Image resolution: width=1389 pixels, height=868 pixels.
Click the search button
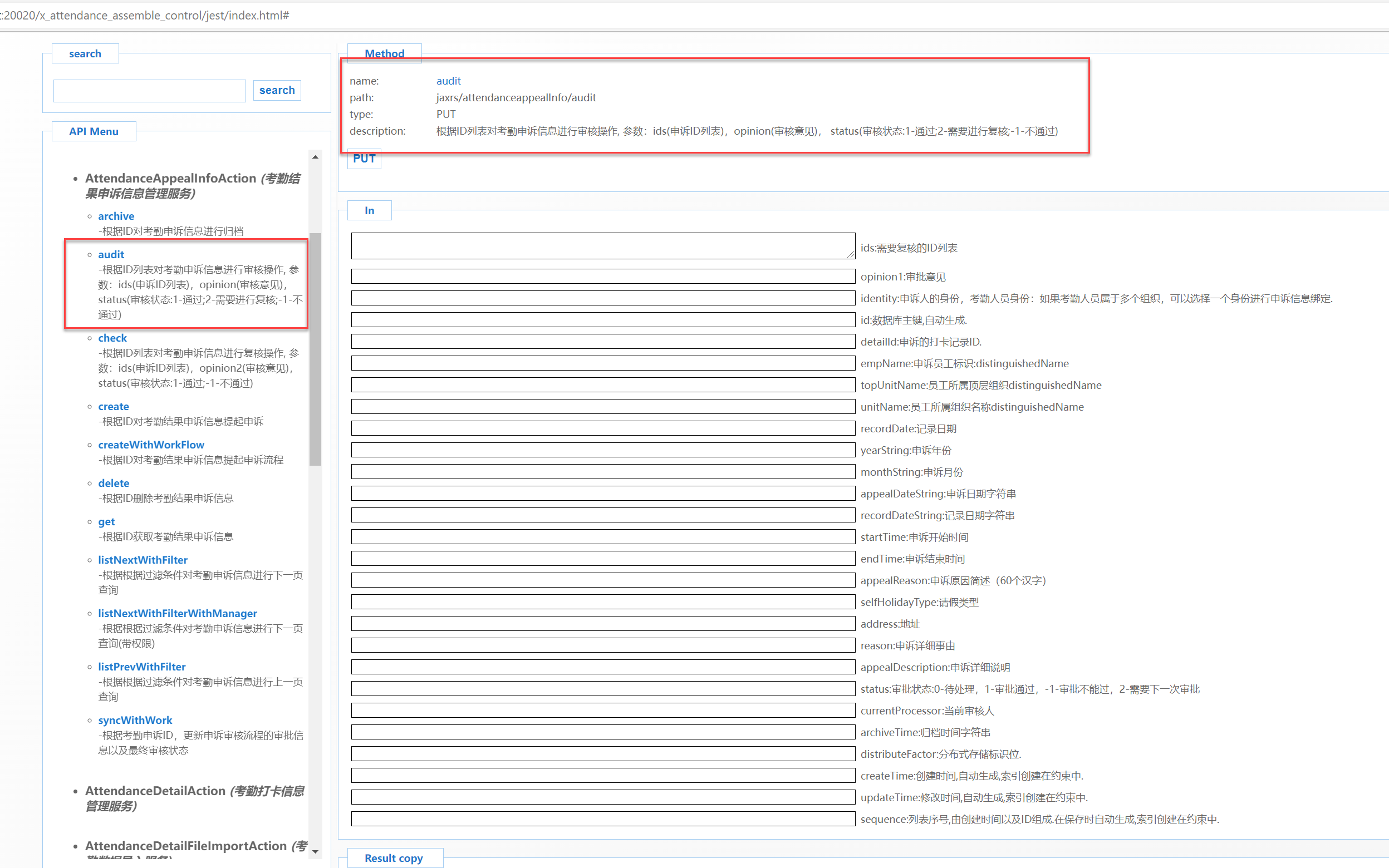(x=277, y=90)
